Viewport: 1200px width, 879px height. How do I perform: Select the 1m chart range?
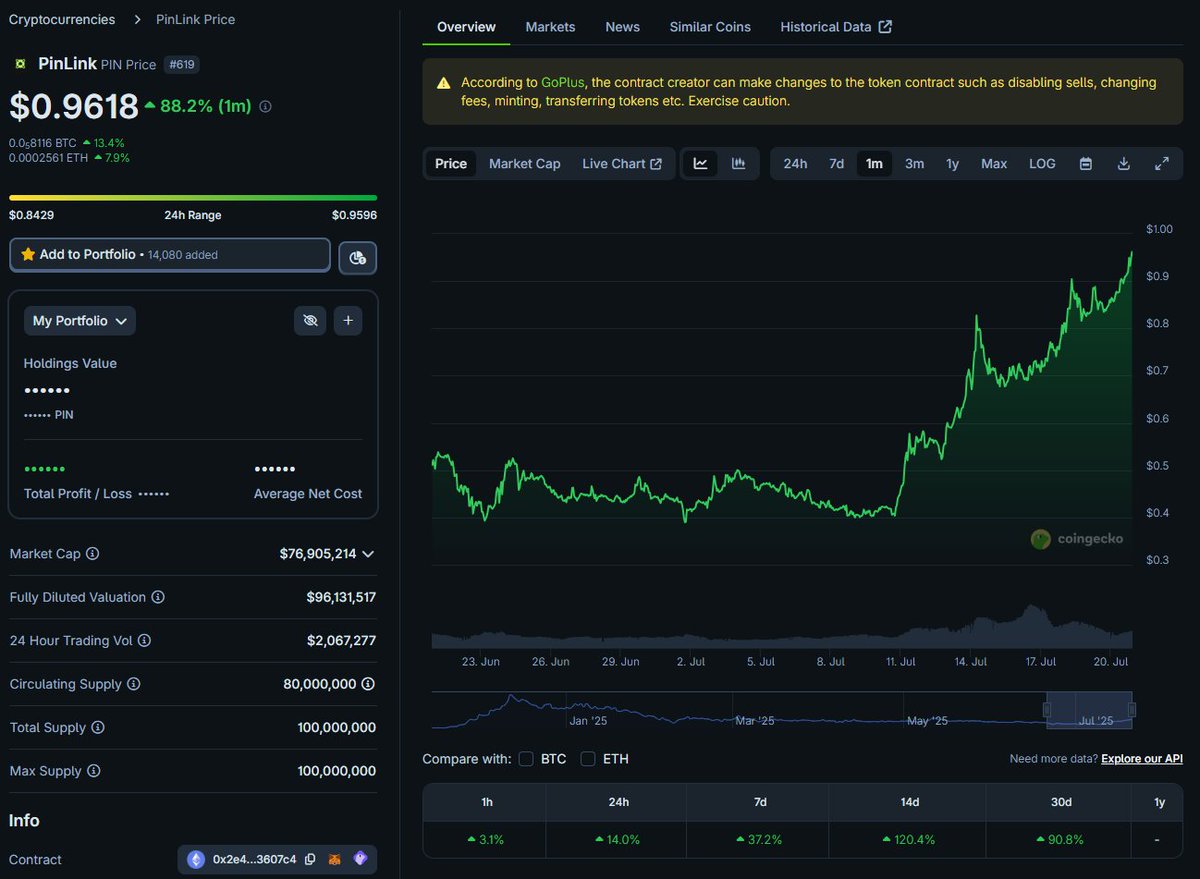pos(874,164)
